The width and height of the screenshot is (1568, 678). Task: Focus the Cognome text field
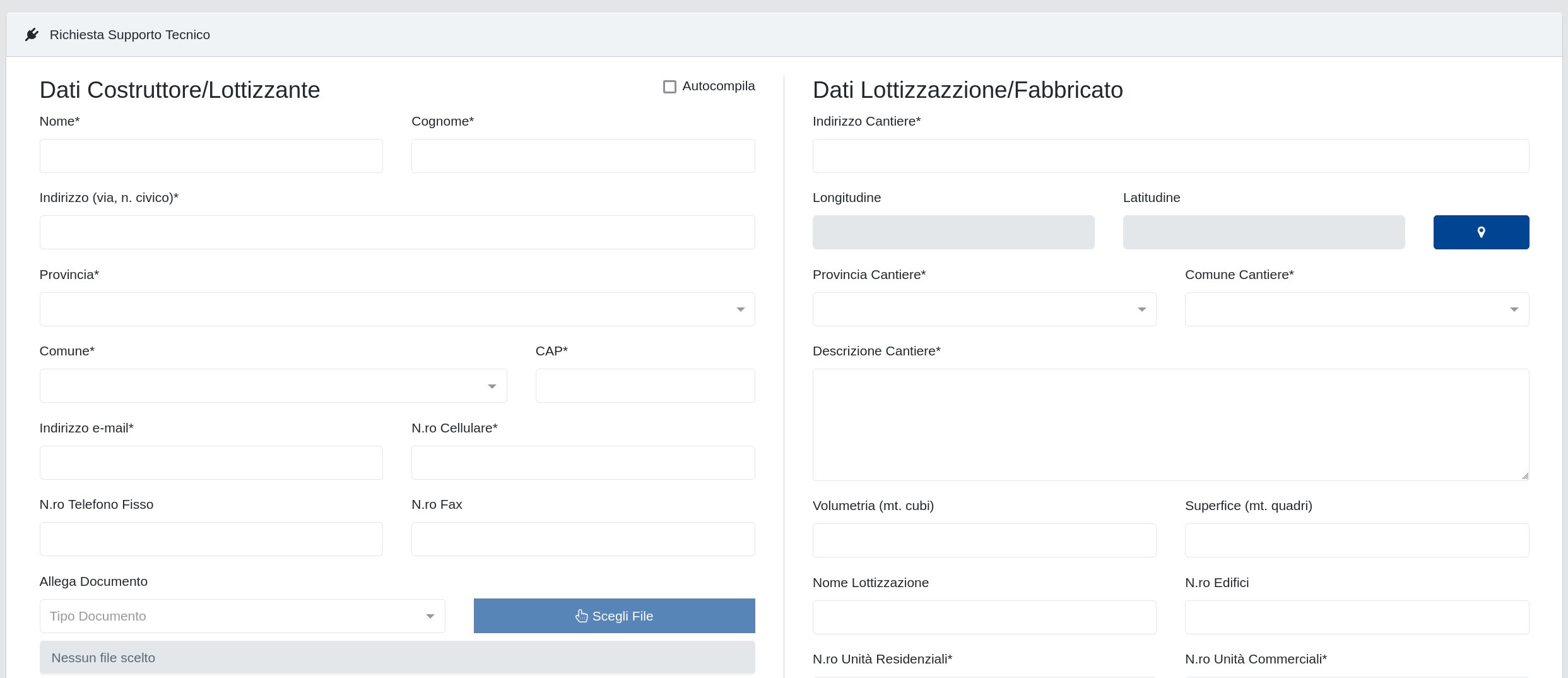(582, 156)
